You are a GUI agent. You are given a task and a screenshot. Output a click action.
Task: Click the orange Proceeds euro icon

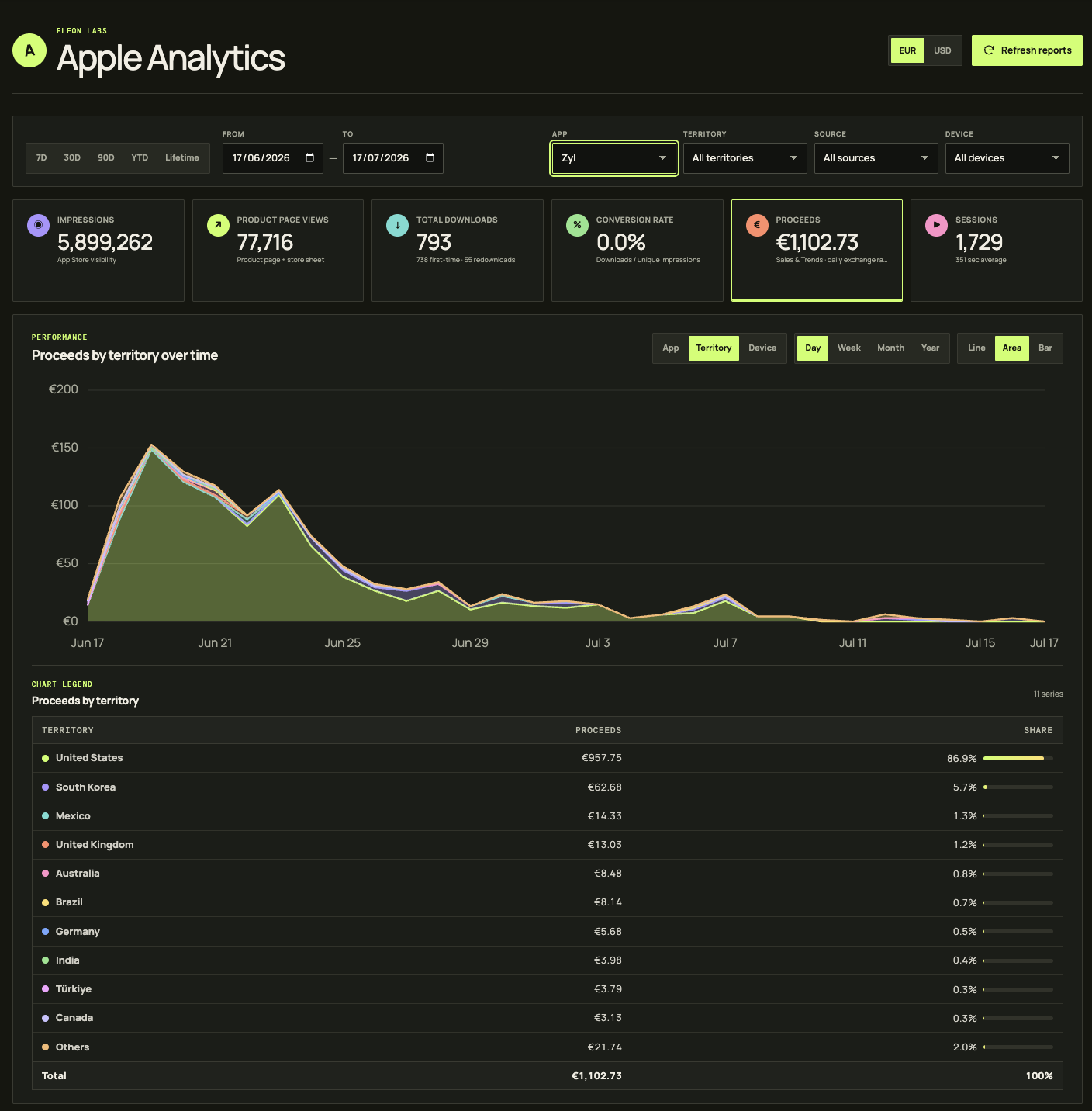tap(757, 225)
